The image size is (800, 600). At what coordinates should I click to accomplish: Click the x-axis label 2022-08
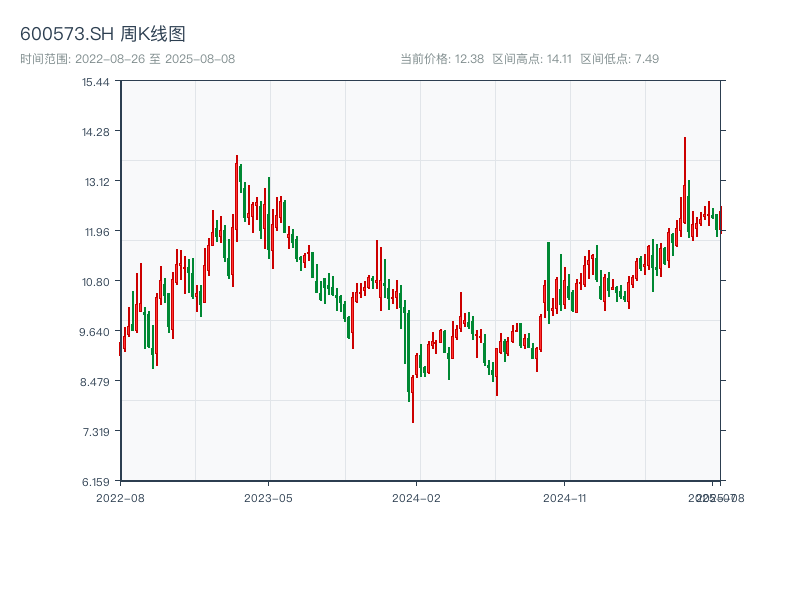click(x=120, y=498)
